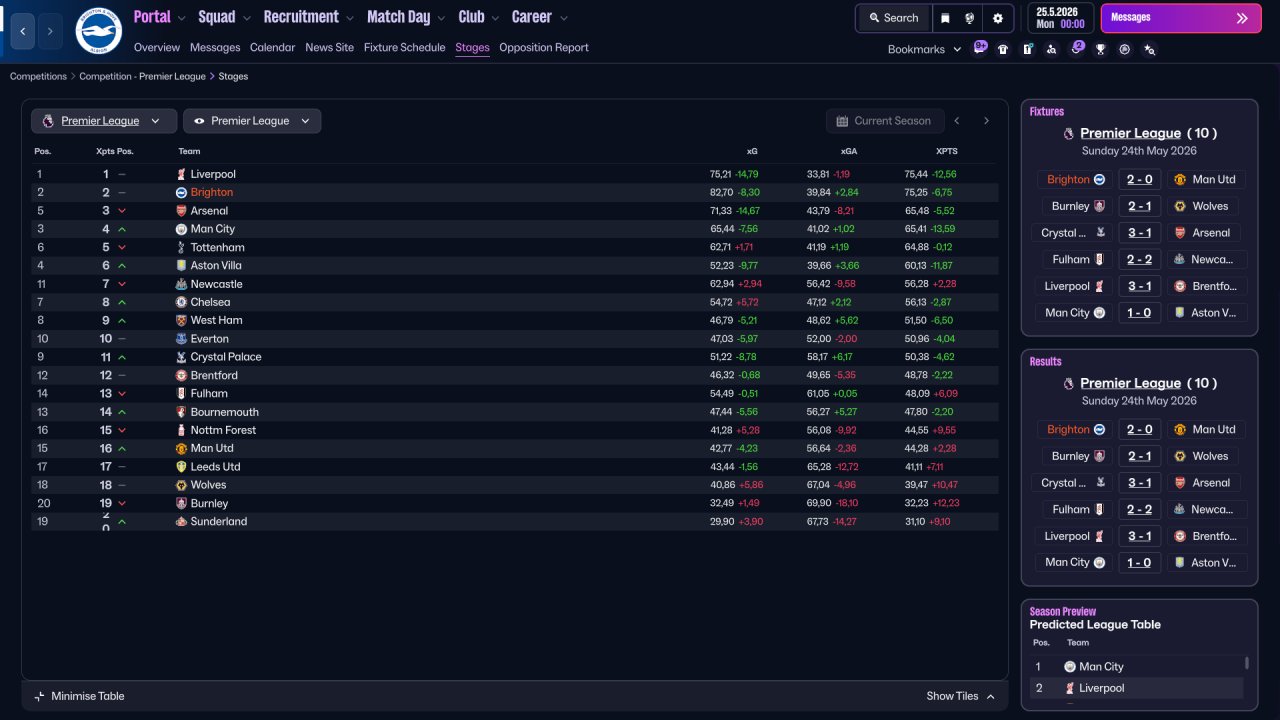Go back with the left arrow button
Screen dimensions: 1280x720
pos(24,31)
